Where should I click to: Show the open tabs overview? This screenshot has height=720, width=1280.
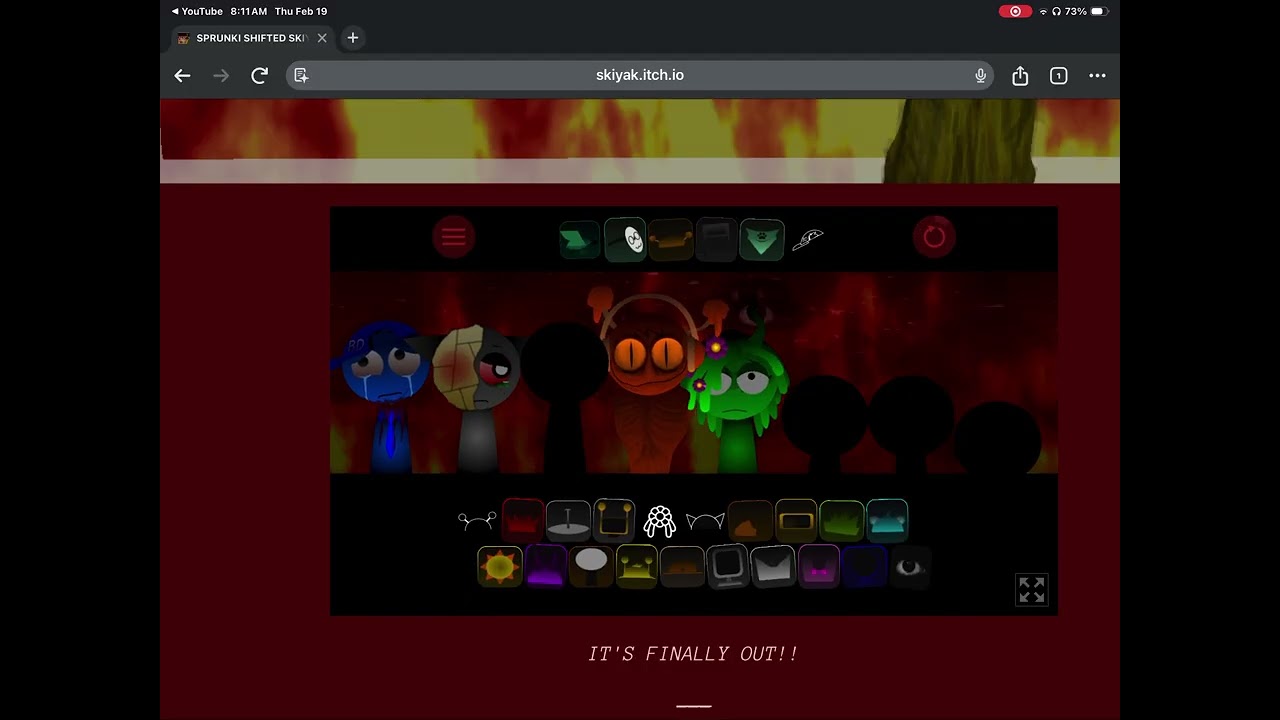(x=1058, y=75)
